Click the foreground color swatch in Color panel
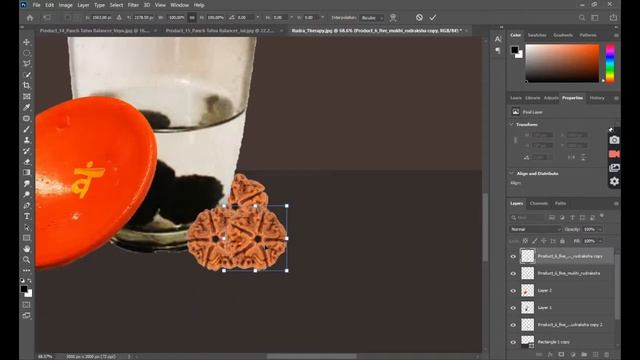This screenshot has height=360, width=640. click(515, 50)
